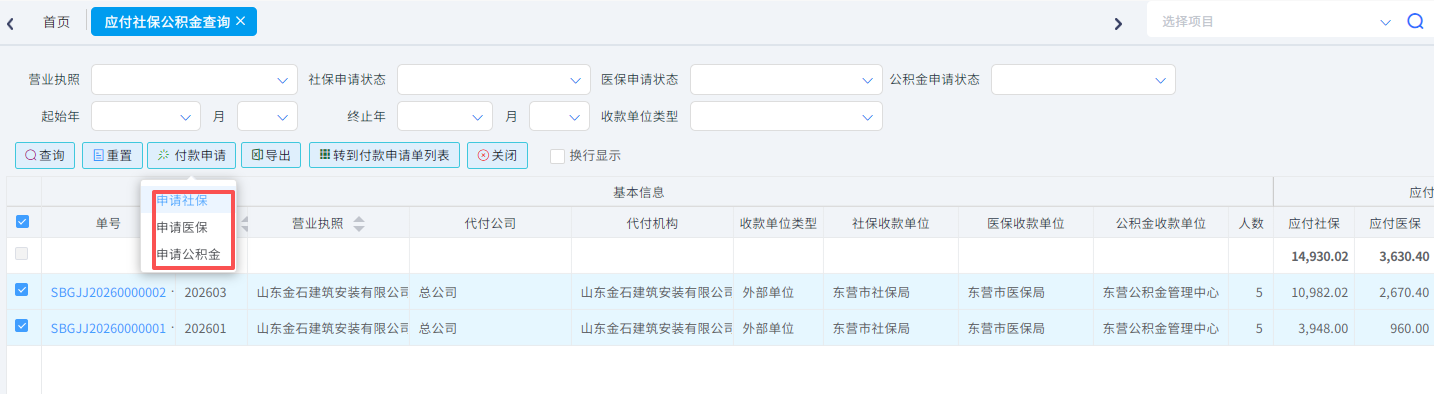Viewport: 1434px width, 394px height.
Task: Click the 代付公司 column header
Action: coord(490,223)
